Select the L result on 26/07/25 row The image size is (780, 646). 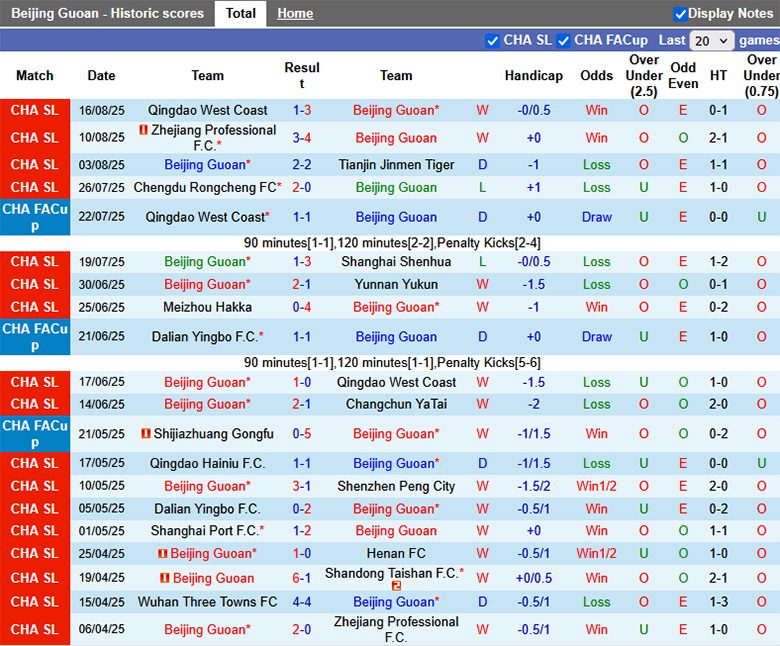click(482, 187)
